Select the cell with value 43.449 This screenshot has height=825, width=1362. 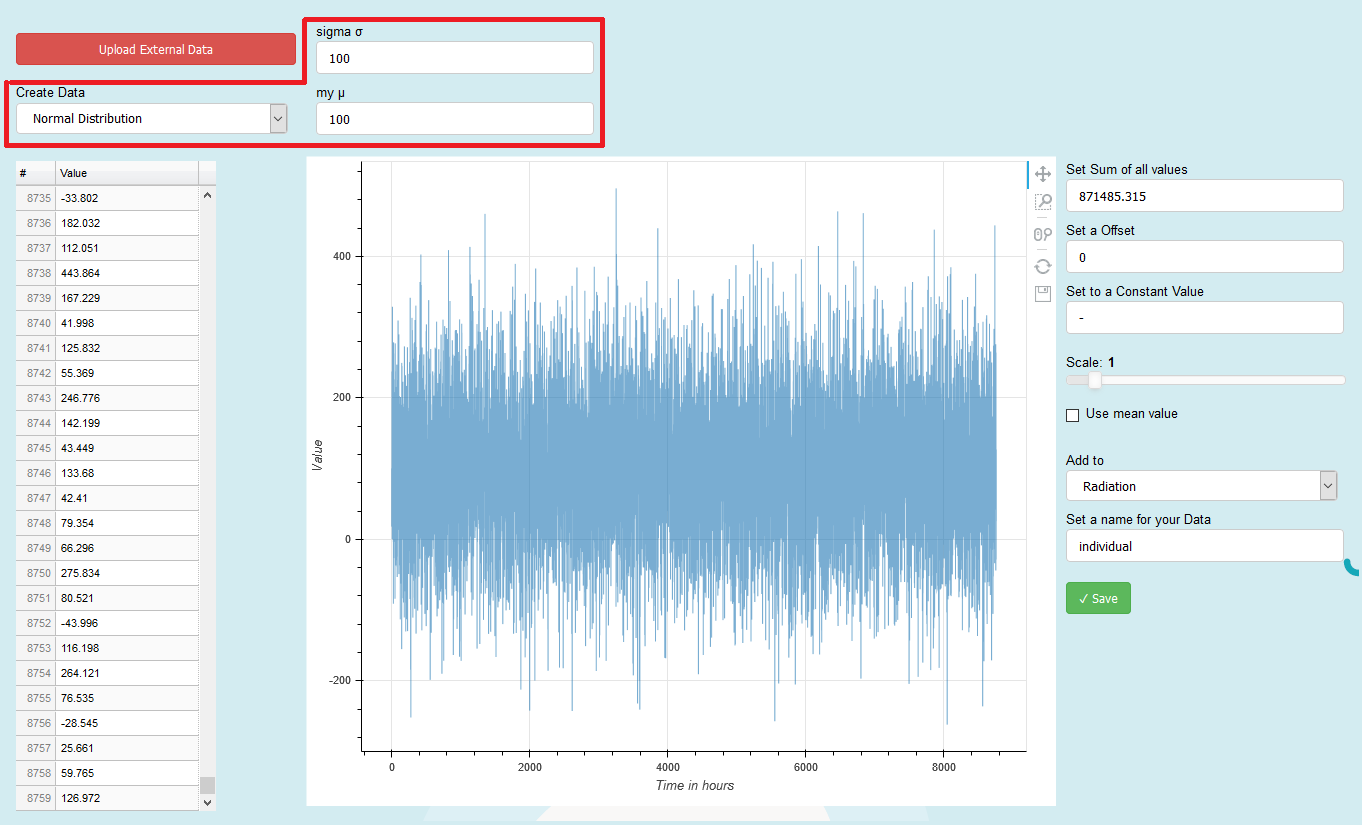pos(127,448)
